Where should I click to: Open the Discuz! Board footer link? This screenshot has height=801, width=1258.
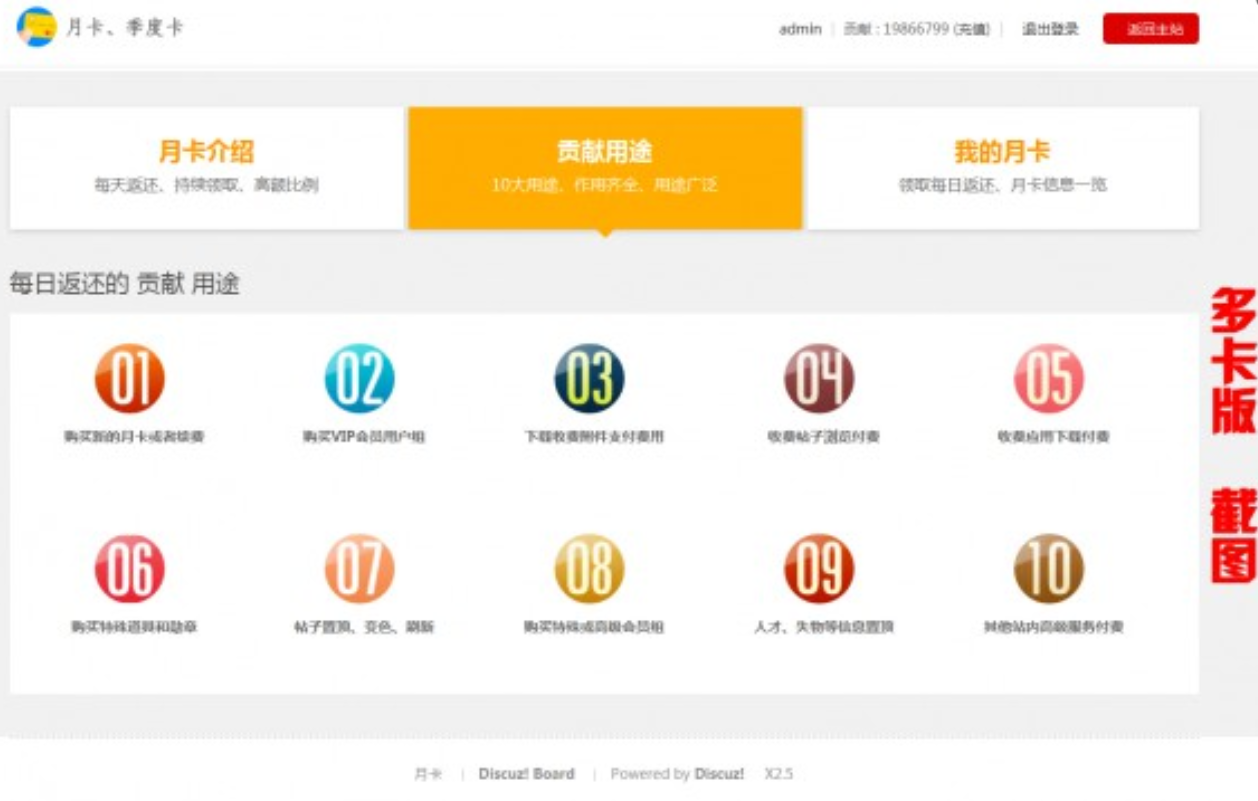(526, 774)
